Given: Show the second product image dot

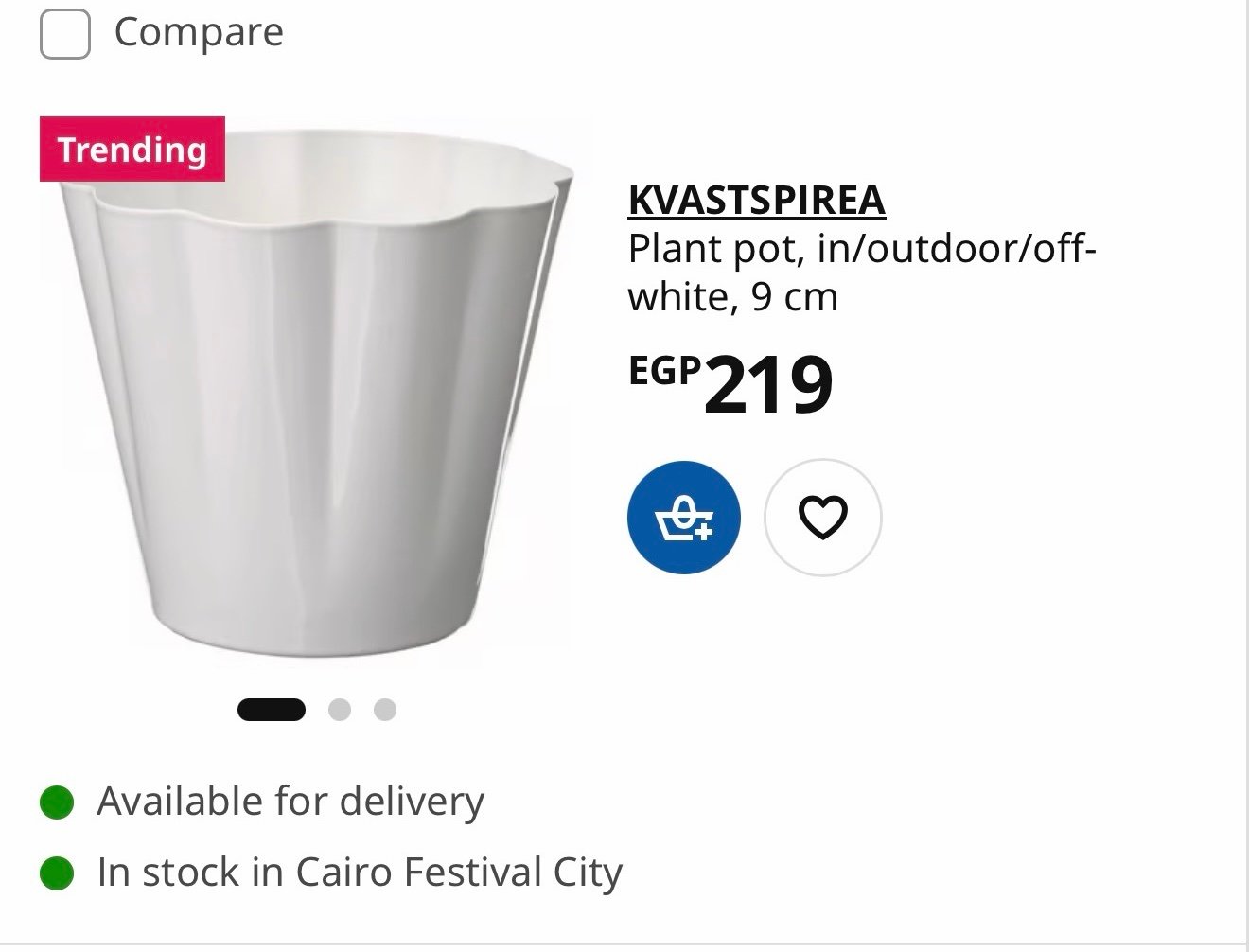Looking at the screenshot, I should [340, 710].
